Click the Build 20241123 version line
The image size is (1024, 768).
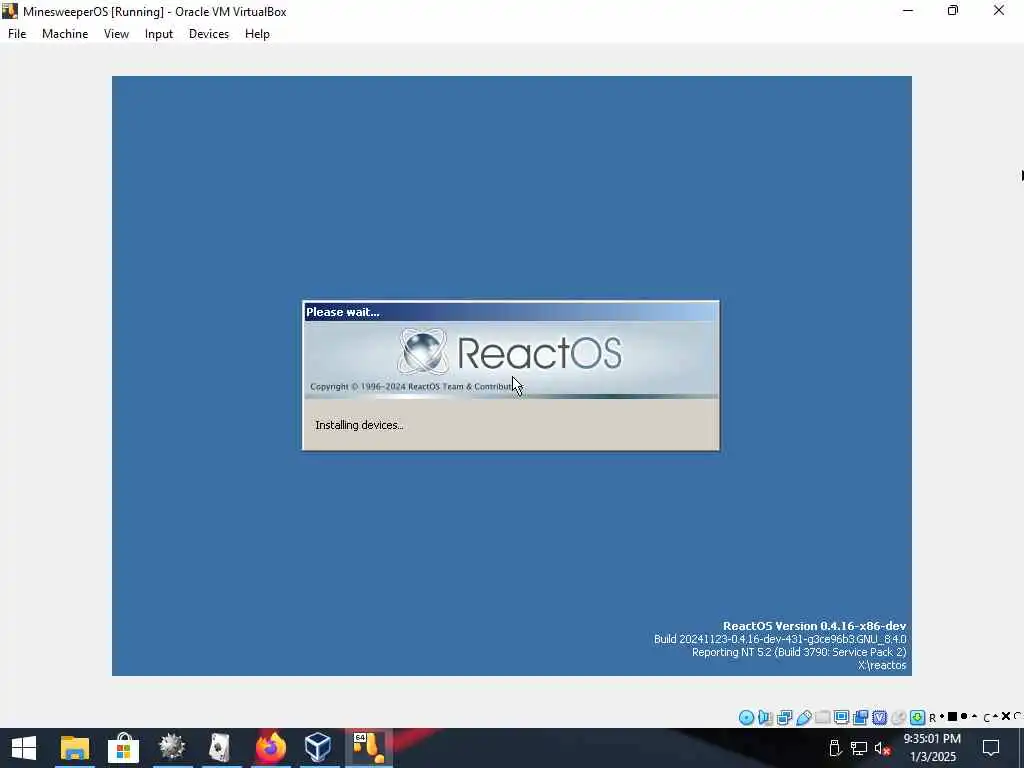coord(780,639)
